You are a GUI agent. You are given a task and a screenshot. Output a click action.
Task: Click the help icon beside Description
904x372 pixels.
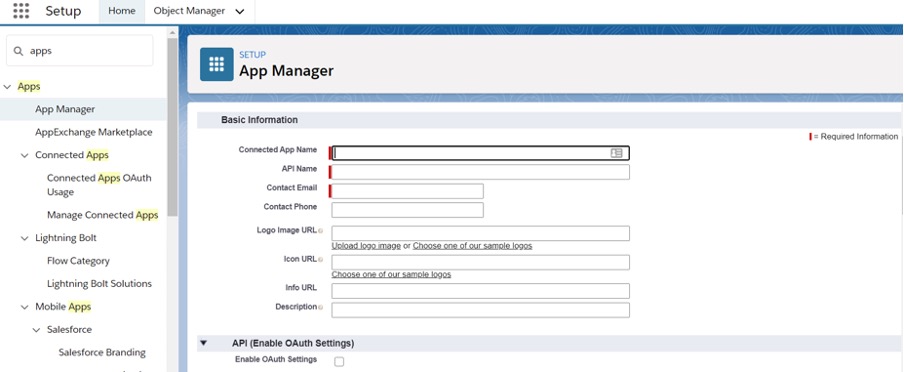click(321, 307)
